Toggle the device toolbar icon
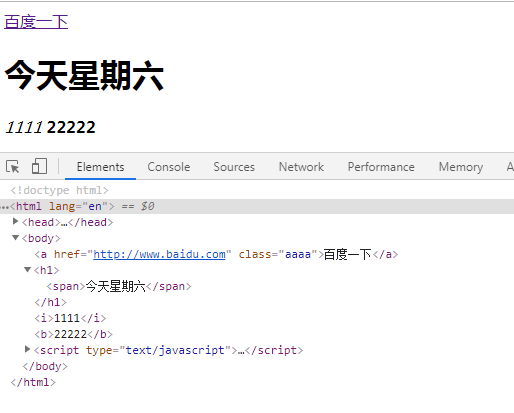Image resolution: width=514 pixels, height=413 pixels. pyautogui.click(x=39, y=166)
